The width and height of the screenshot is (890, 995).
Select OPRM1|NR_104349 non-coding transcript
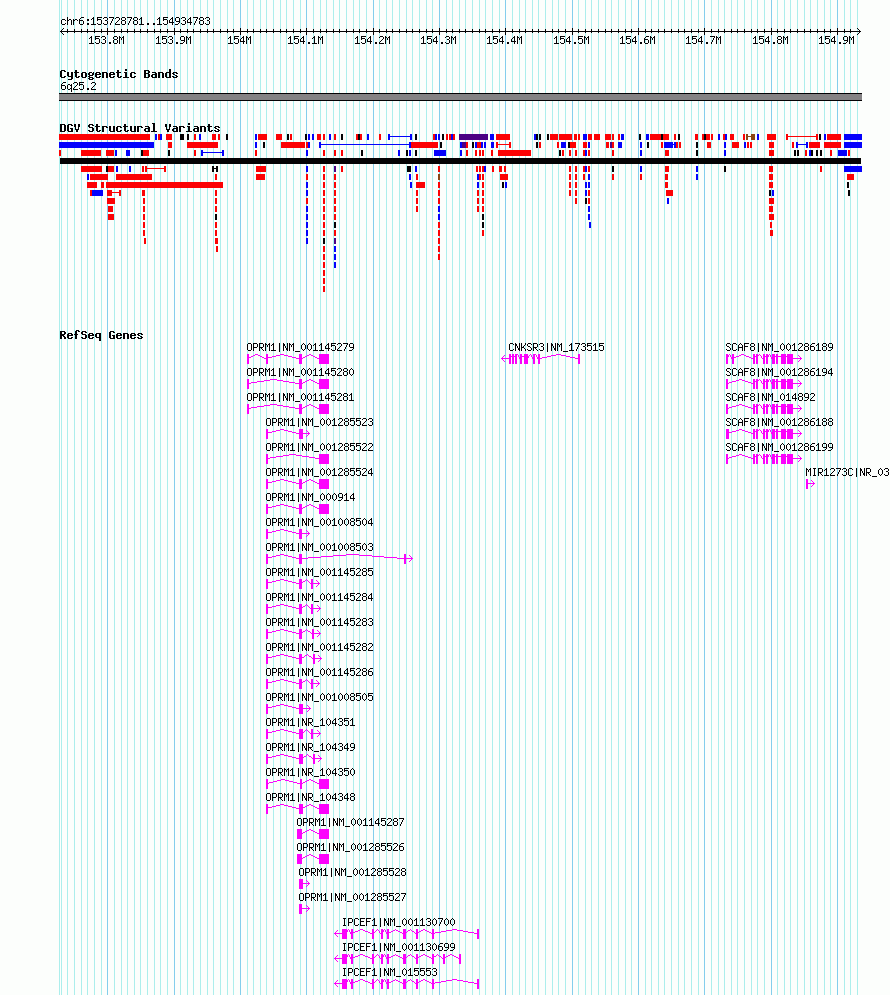310,747
